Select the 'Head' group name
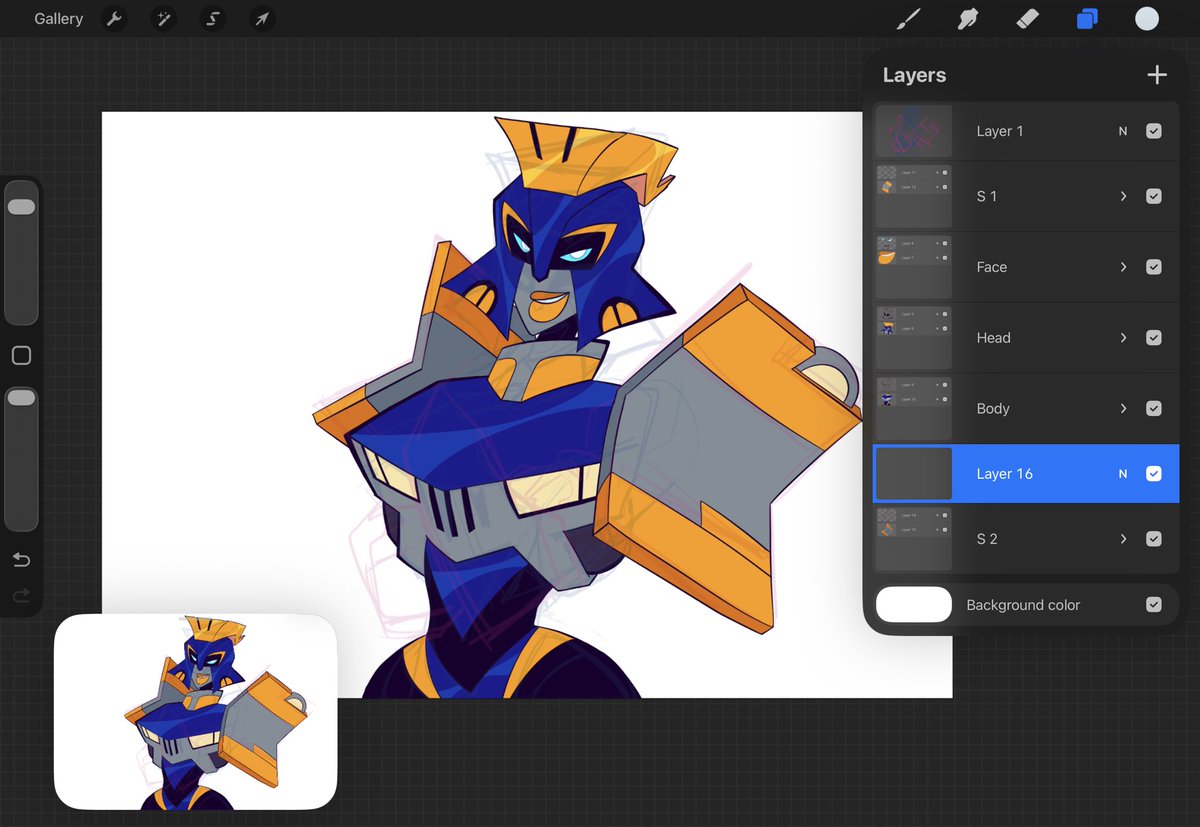 [994, 338]
